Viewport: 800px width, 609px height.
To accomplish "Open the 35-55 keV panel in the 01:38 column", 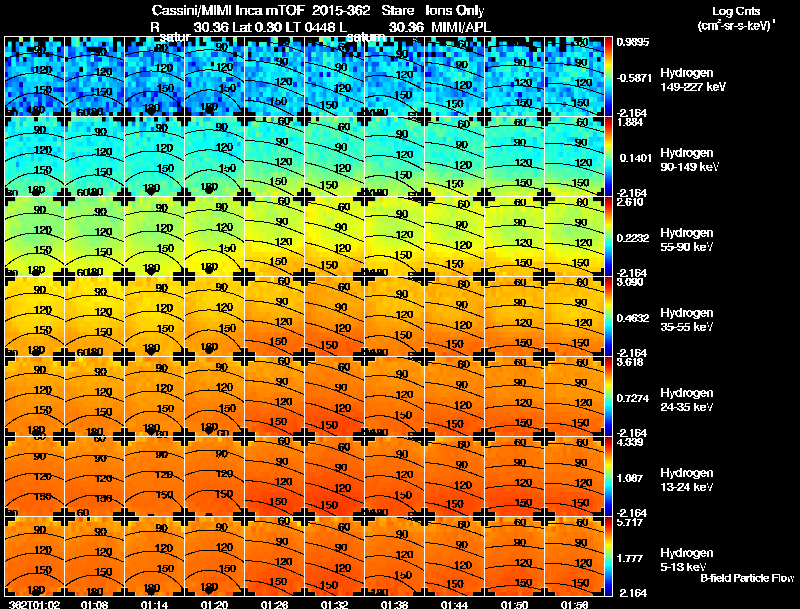I will [394, 316].
